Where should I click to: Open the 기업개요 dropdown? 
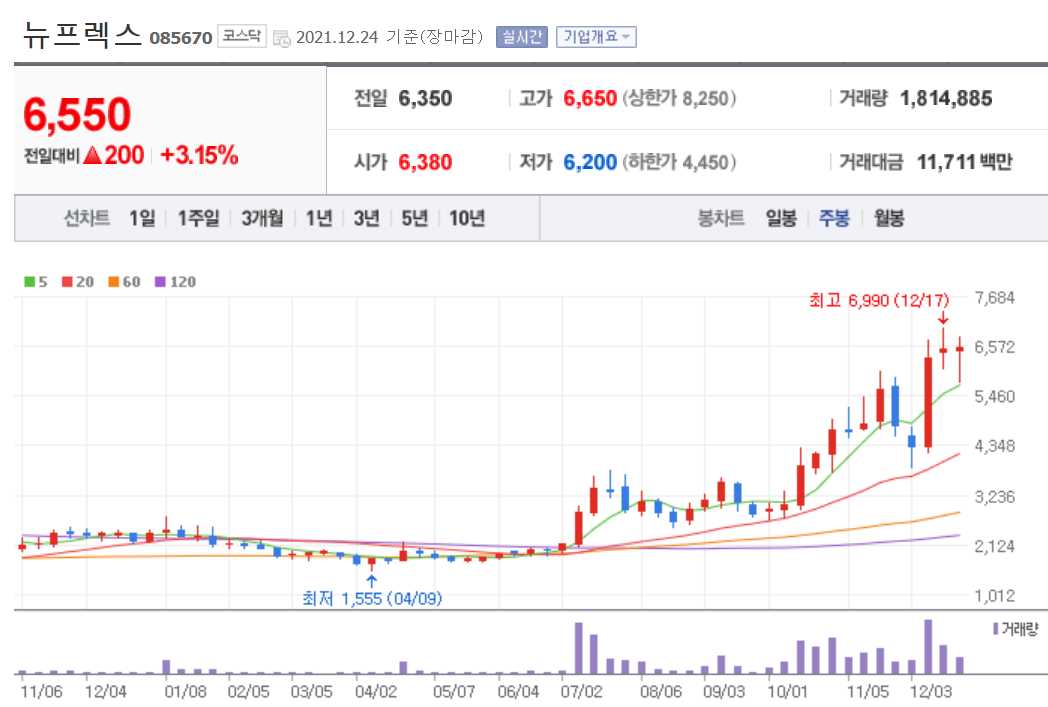(597, 36)
